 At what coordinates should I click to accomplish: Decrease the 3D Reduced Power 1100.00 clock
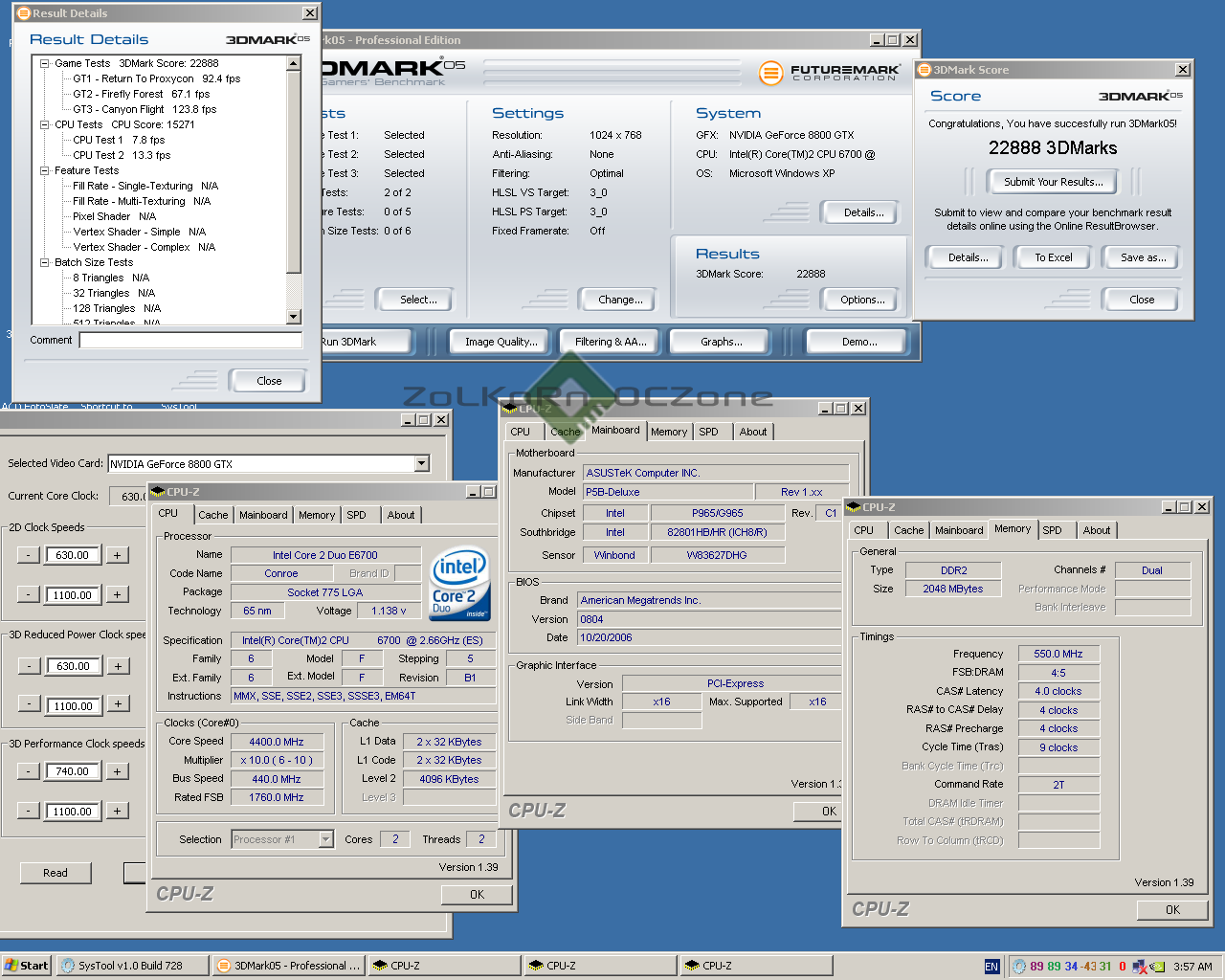(x=29, y=704)
